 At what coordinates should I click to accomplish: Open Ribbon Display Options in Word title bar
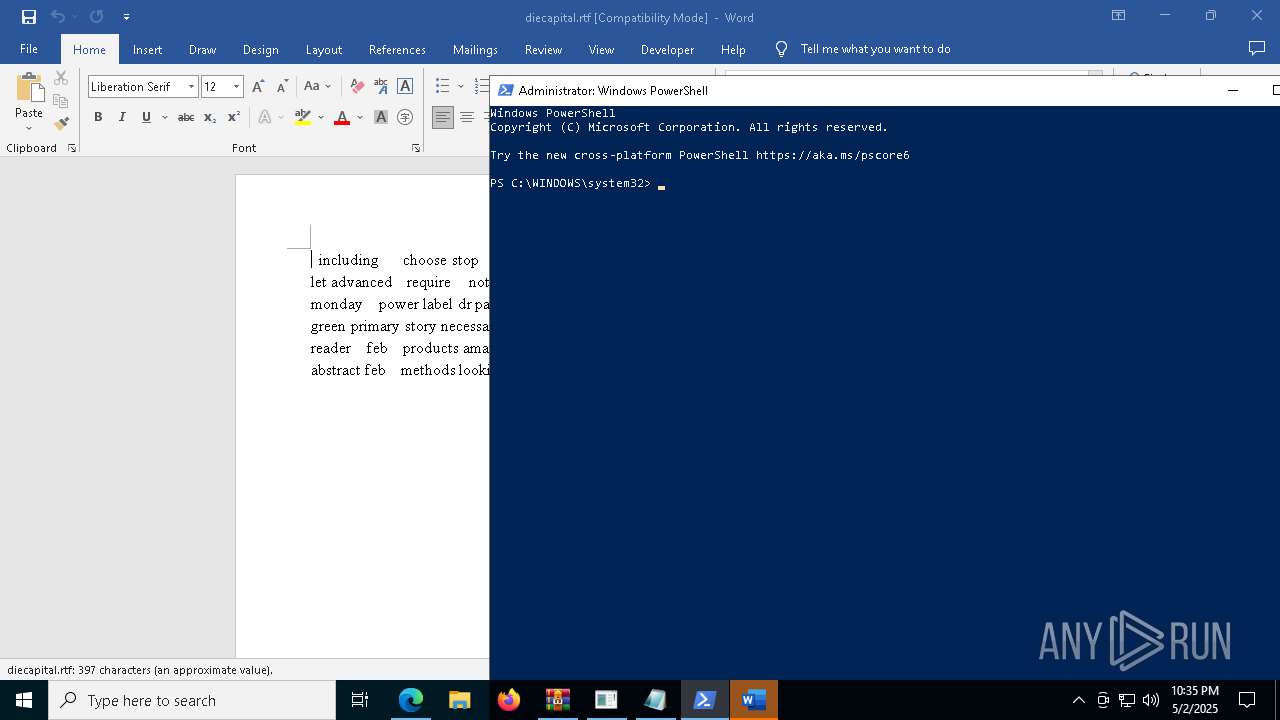click(x=1118, y=16)
